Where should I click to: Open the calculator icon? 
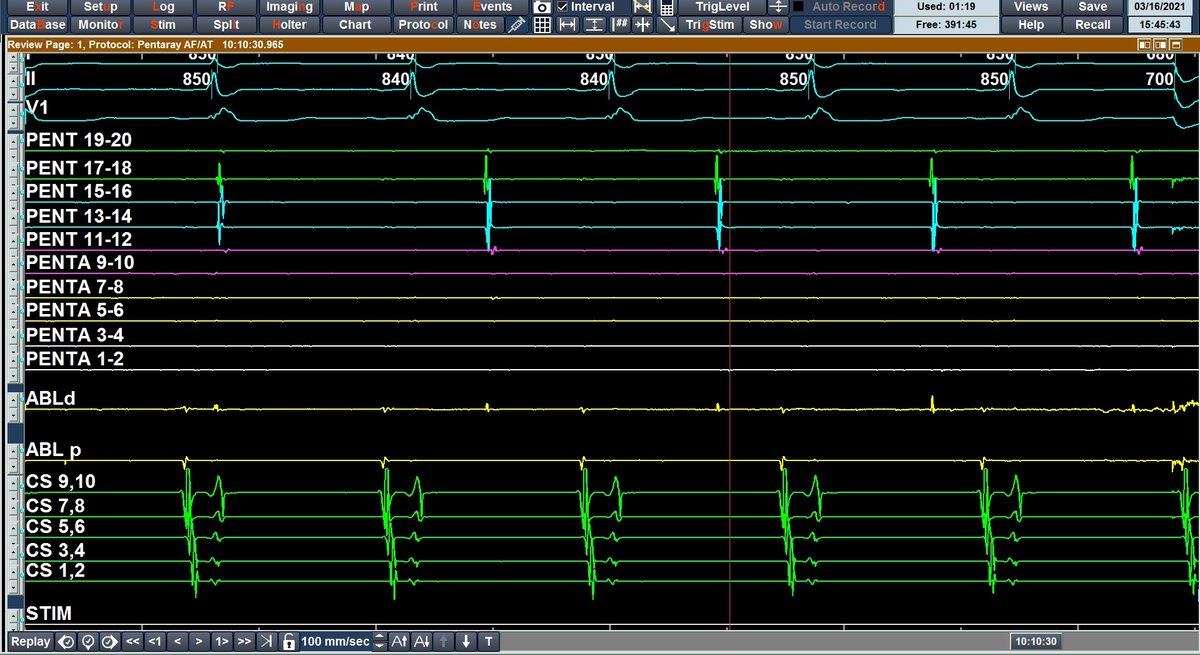coord(667,7)
